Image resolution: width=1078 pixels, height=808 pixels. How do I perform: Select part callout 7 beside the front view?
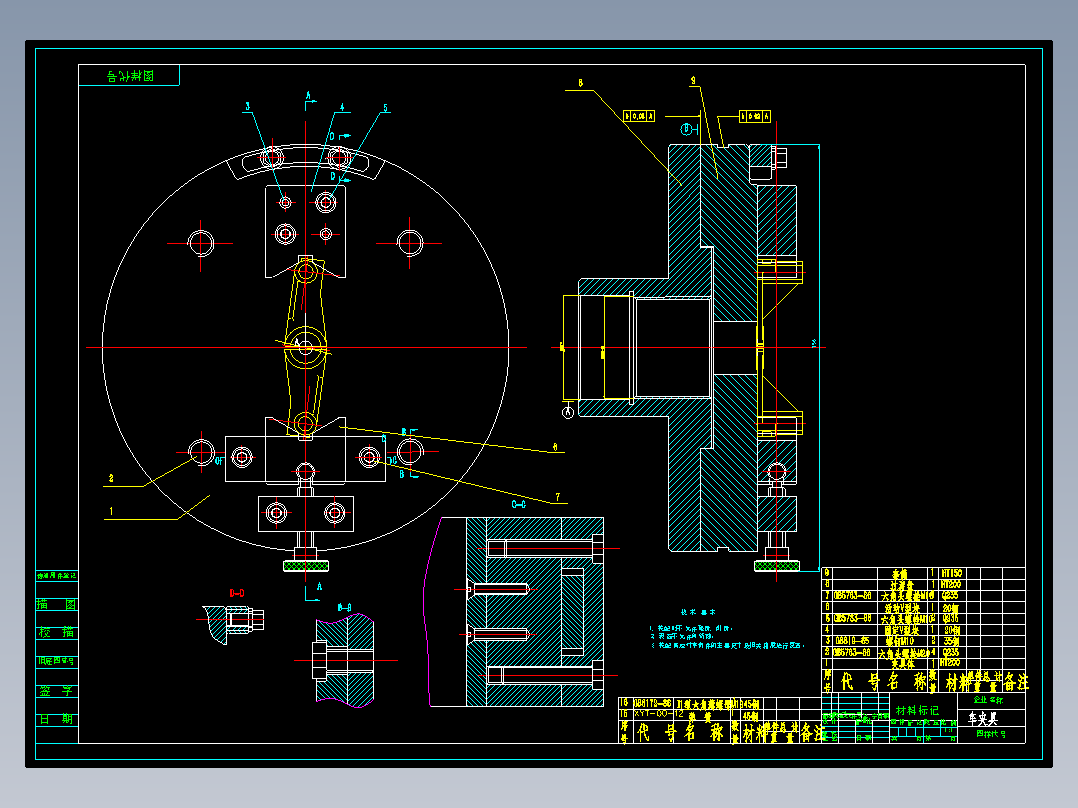click(558, 496)
